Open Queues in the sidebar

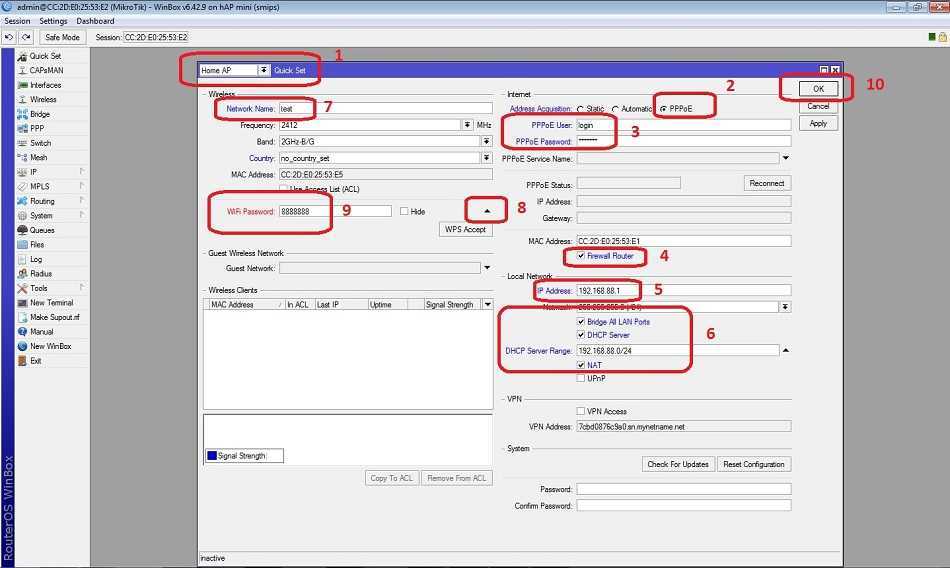click(x=42, y=230)
